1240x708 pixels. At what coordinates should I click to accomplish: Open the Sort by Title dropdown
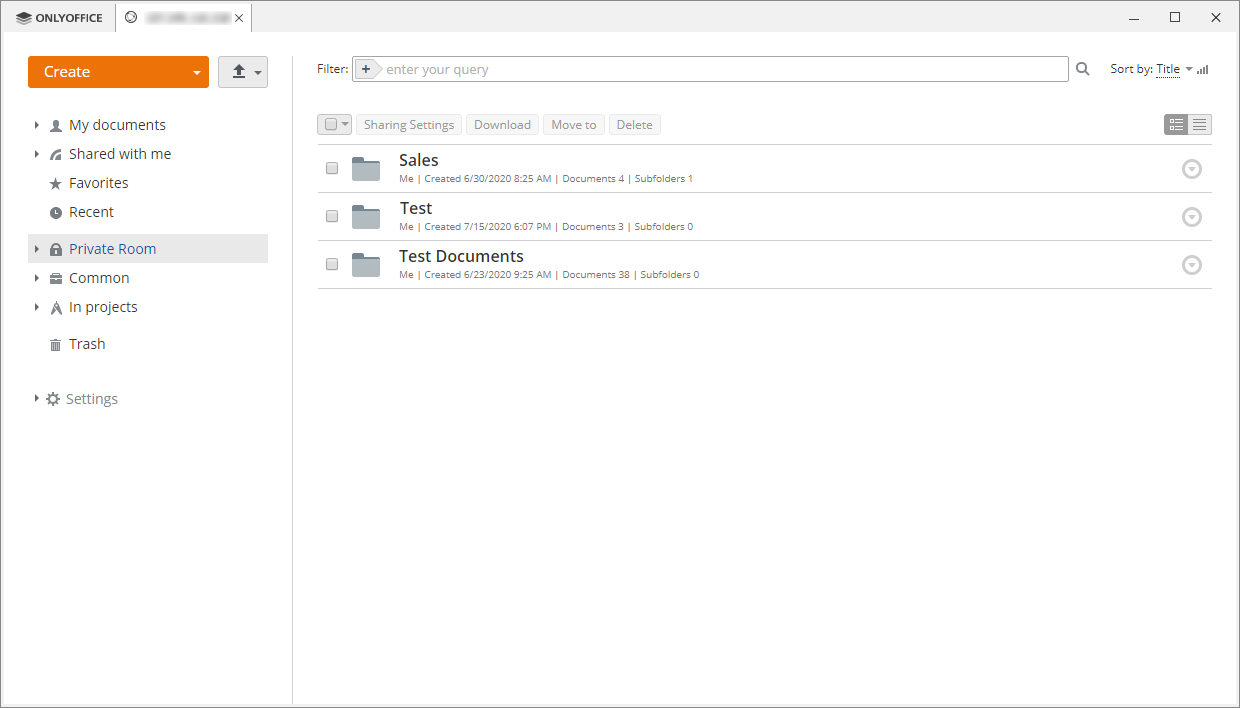point(1168,69)
